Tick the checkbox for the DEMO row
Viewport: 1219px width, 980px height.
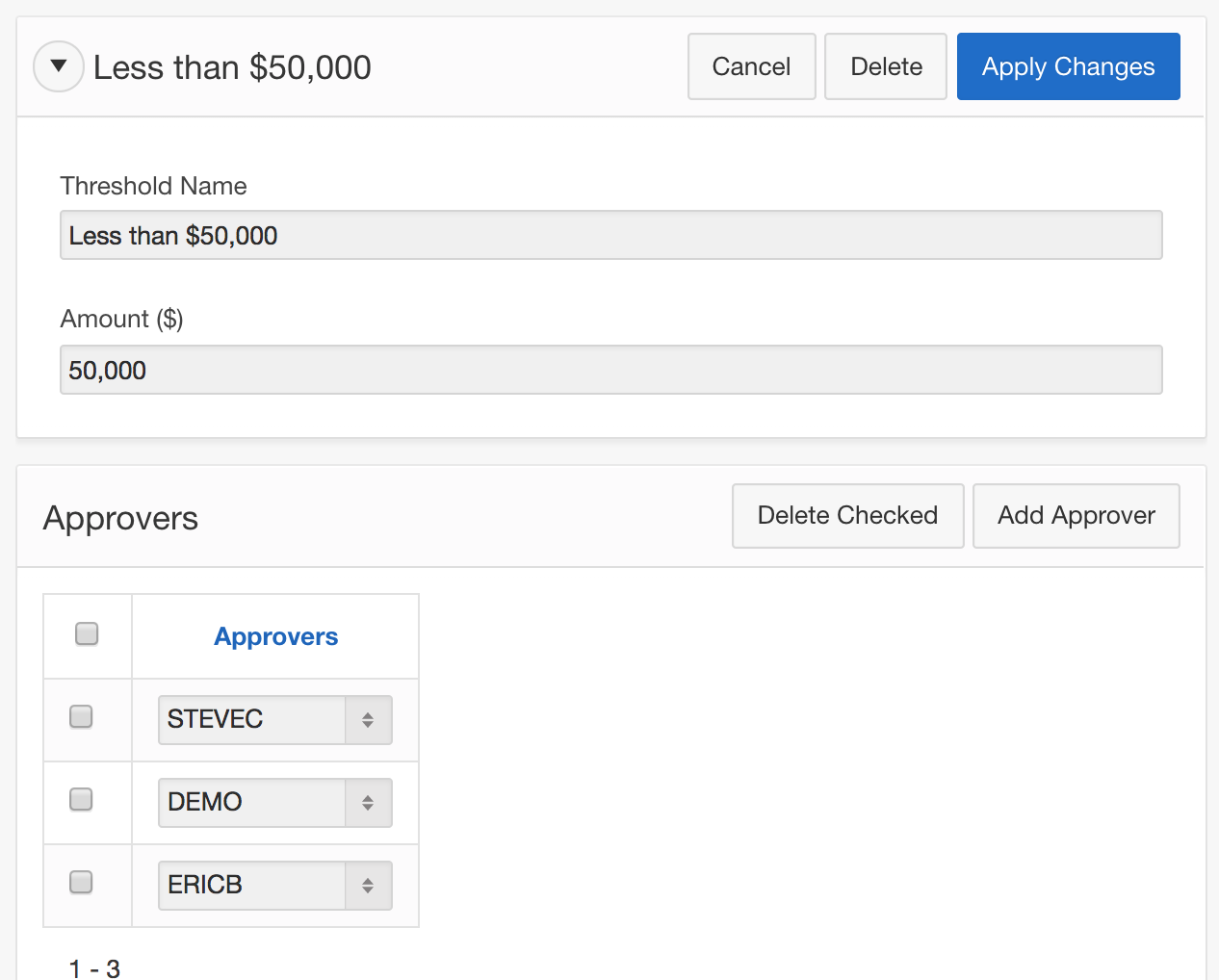coord(82,800)
